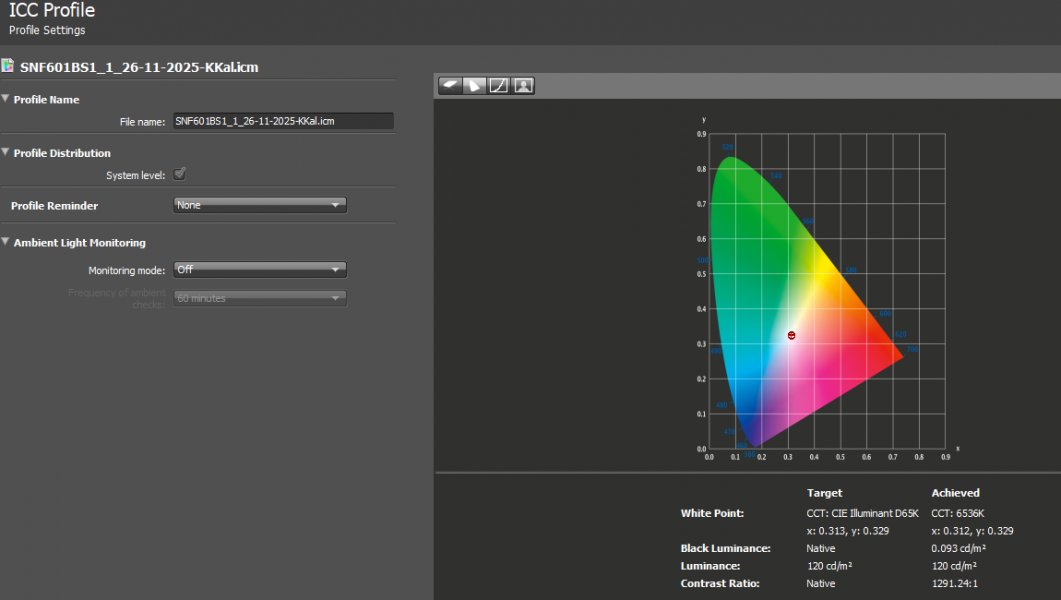The height and width of the screenshot is (600, 1061).
Task: Click the 60 minutes frequency dropdown
Action: point(260,298)
